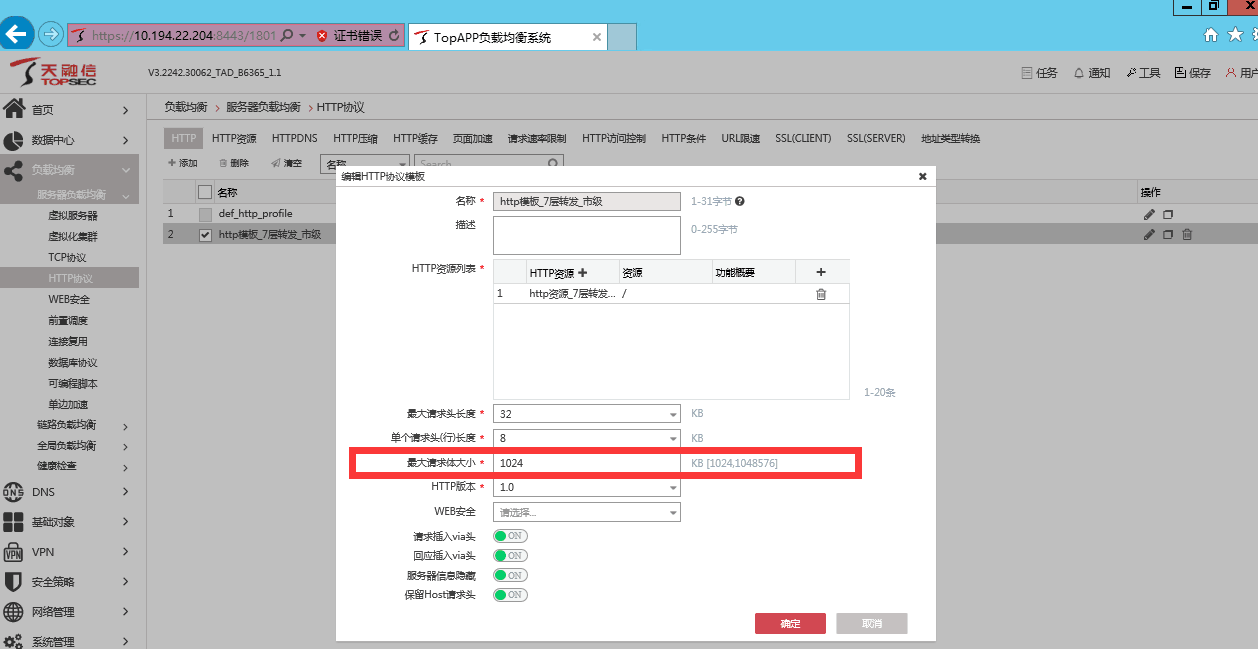Click the edit pencil icon for def_http_profile
1258x649 pixels.
(x=1149, y=214)
